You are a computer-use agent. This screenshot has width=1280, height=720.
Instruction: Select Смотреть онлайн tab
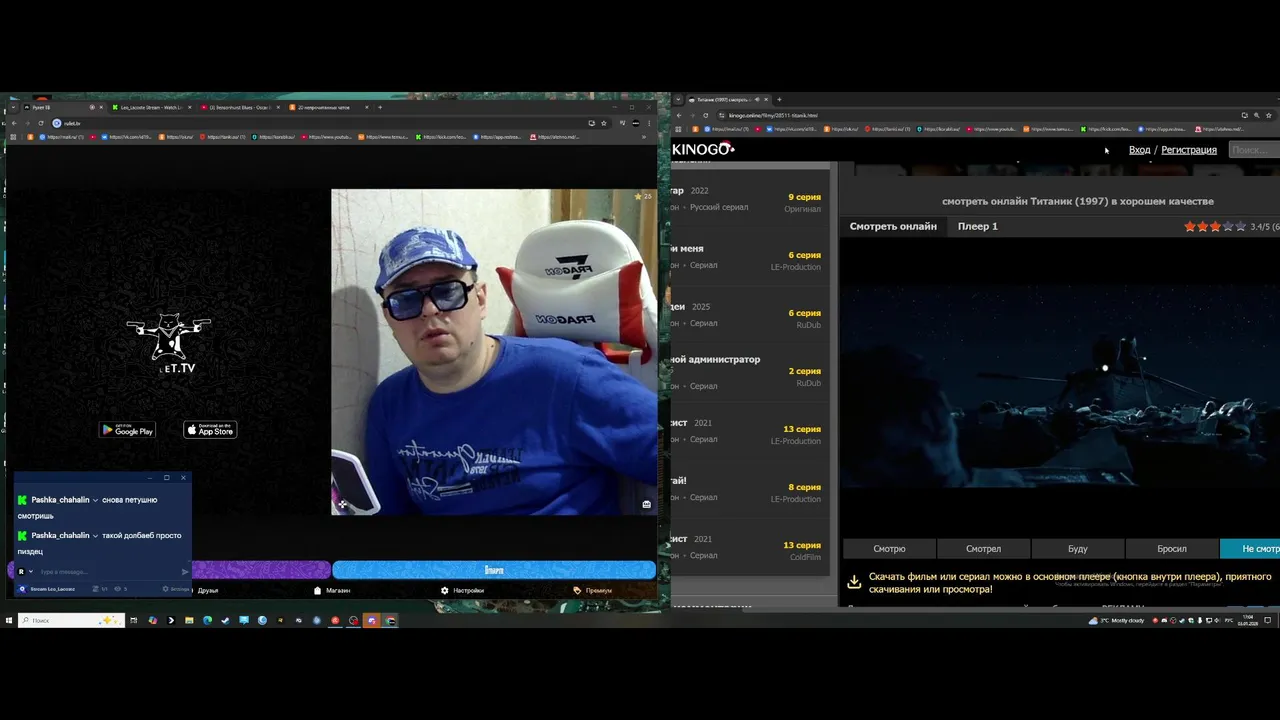[x=893, y=226]
